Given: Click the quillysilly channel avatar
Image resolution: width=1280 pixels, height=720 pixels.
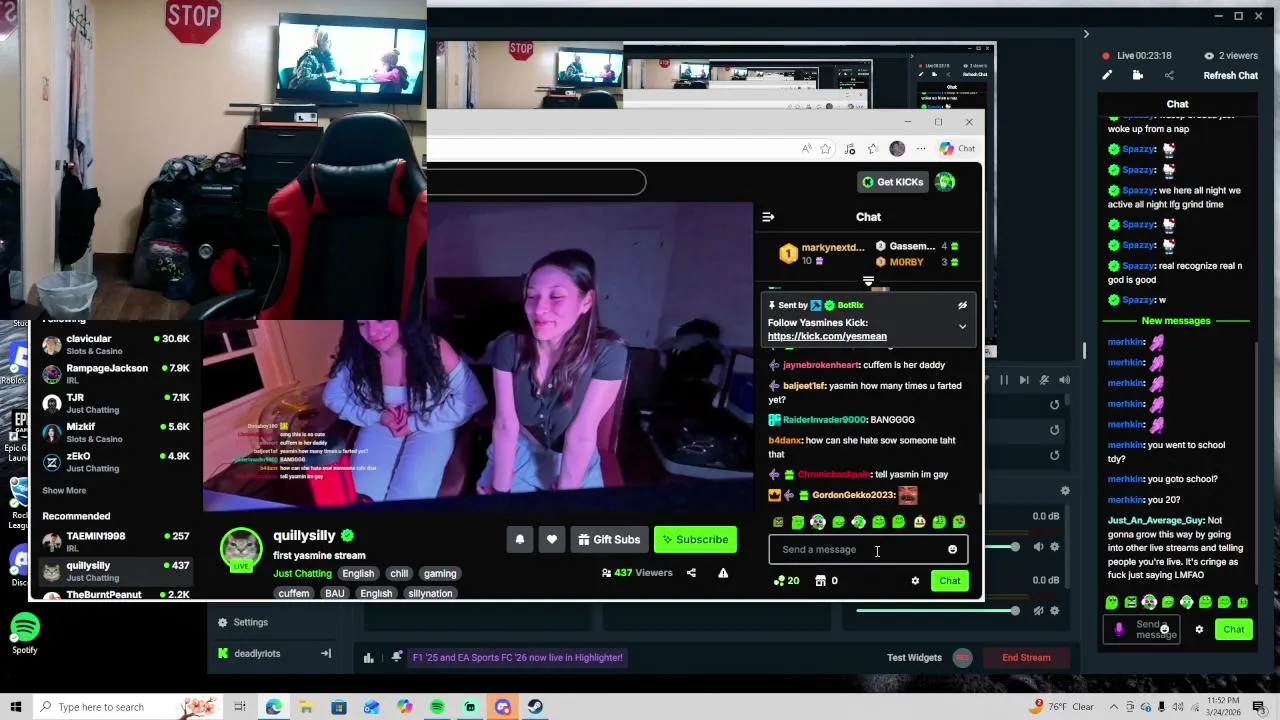Looking at the screenshot, I should click(241, 547).
